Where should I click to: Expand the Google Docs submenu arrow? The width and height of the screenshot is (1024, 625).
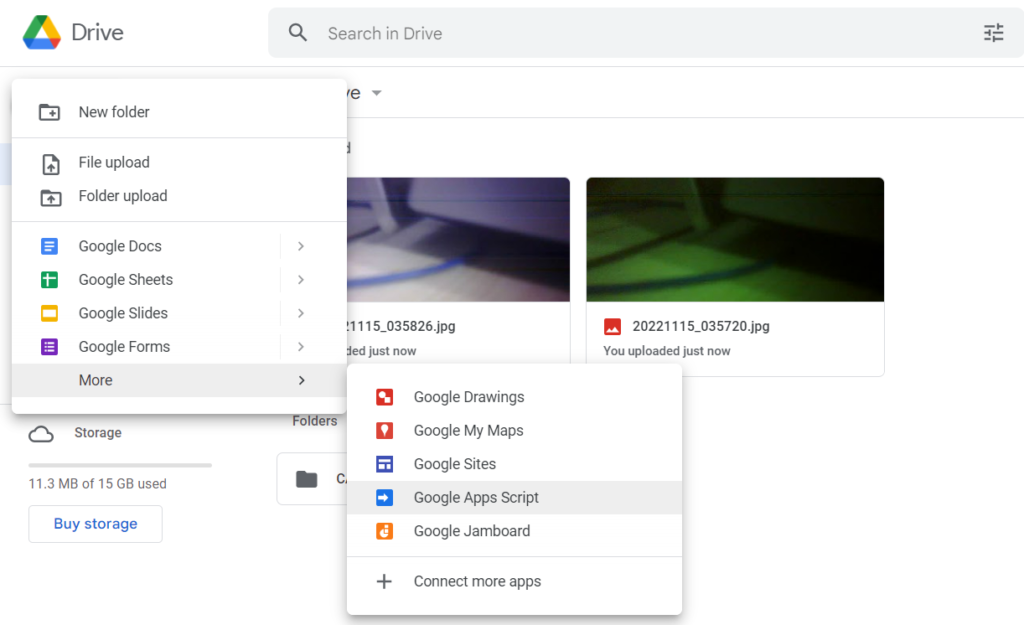click(301, 246)
